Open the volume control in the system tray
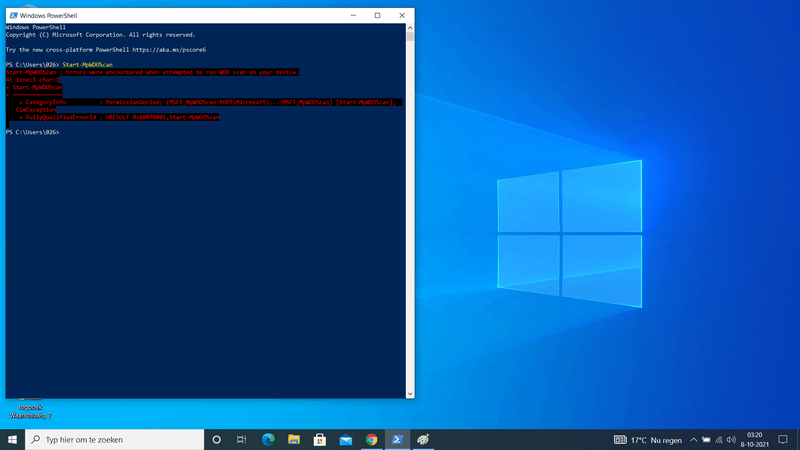Screen dimensions: 800x450 732,439
